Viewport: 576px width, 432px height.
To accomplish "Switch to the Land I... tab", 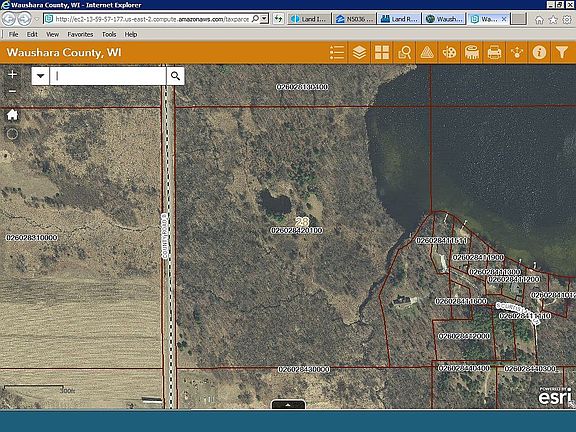I will [x=309, y=19].
